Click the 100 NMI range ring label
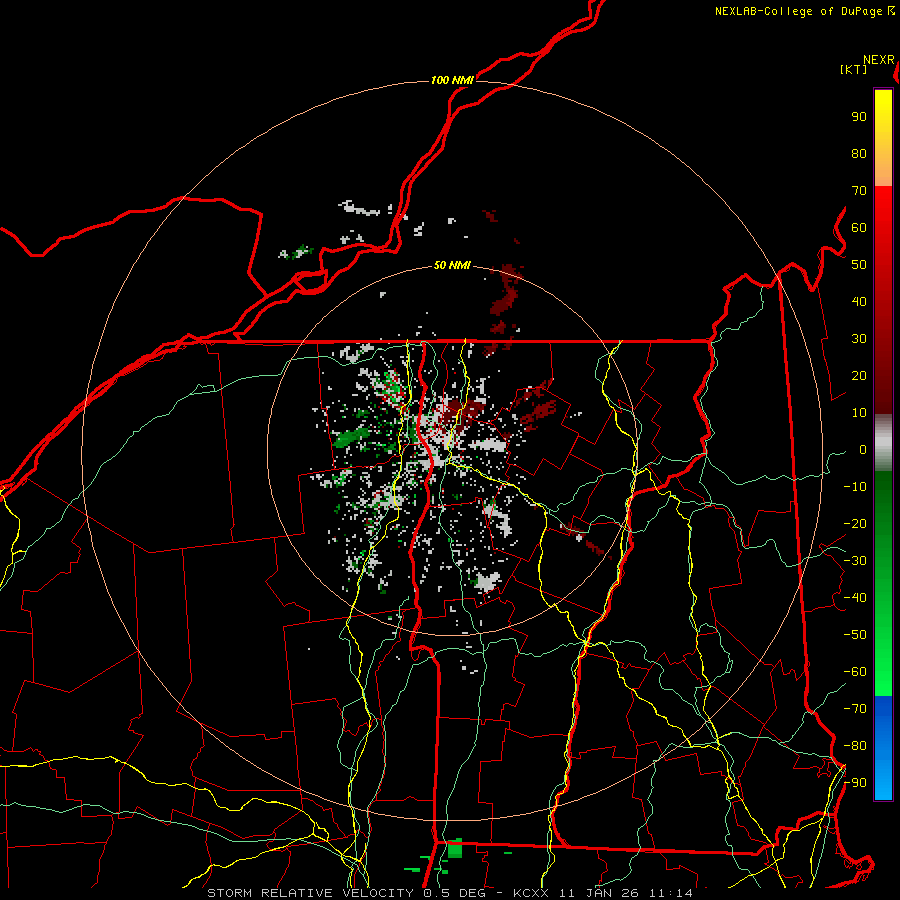Image resolution: width=900 pixels, height=900 pixels. pyautogui.click(x=452, y=80)
